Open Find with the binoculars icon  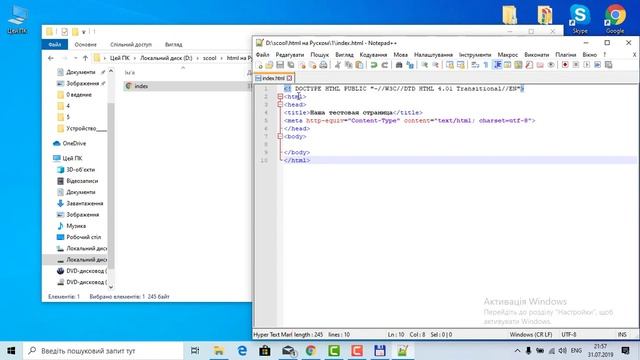399,65
